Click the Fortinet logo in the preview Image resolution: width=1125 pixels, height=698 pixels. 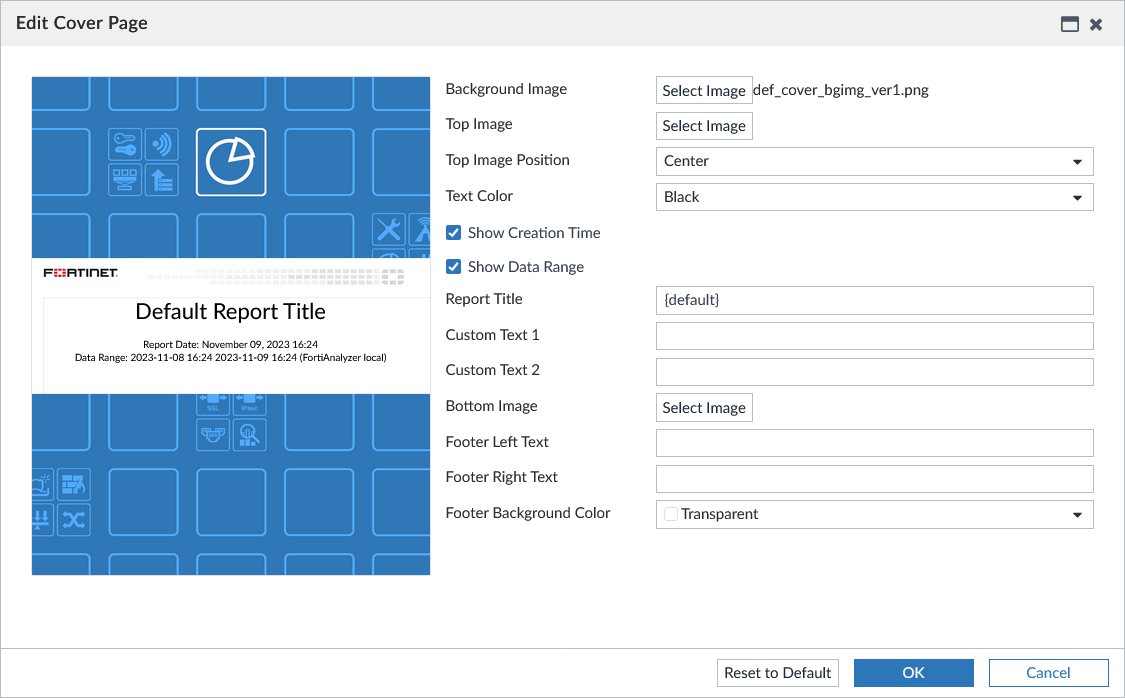tap(81, 273)
